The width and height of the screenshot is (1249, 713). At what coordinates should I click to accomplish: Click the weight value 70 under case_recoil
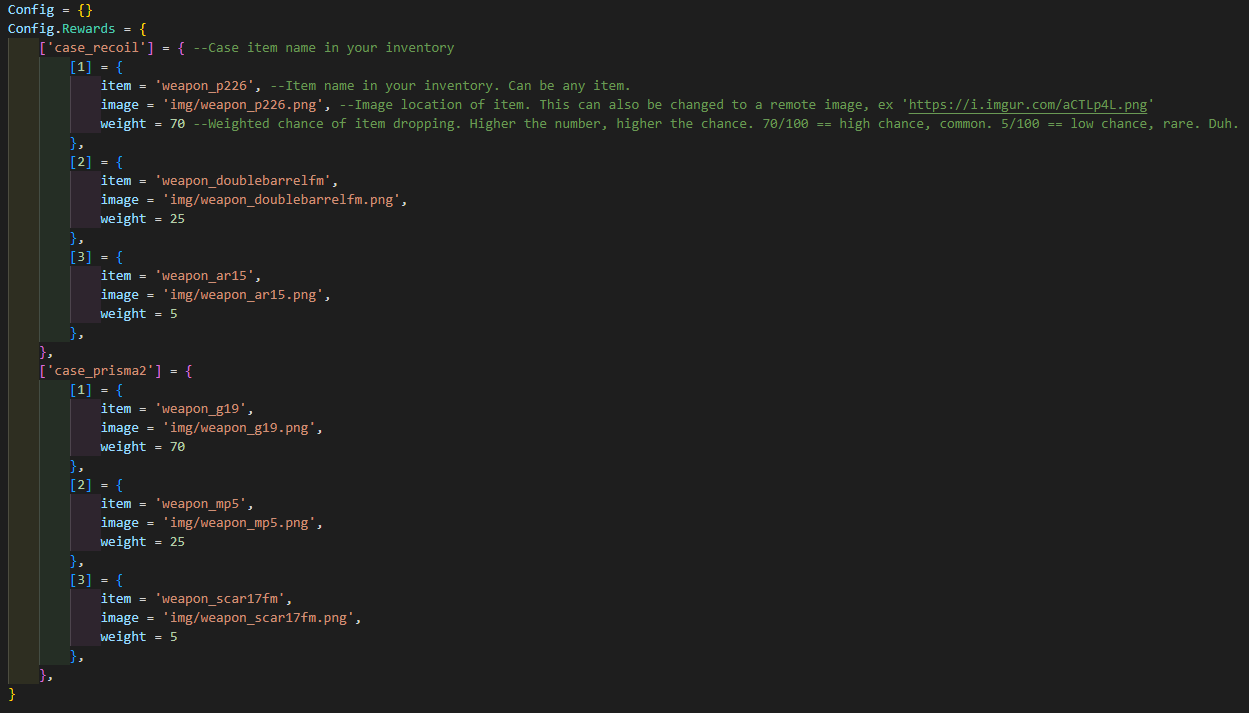[x=178, y=124]
